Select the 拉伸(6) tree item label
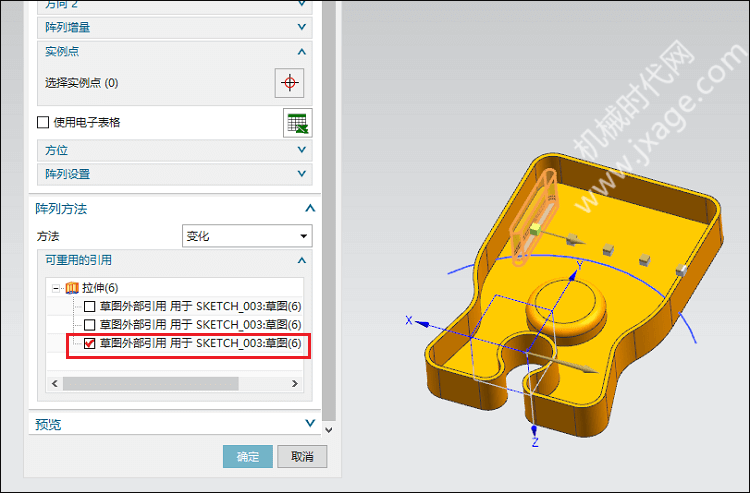This screenshot has width=750, height=493. [100, 288]
